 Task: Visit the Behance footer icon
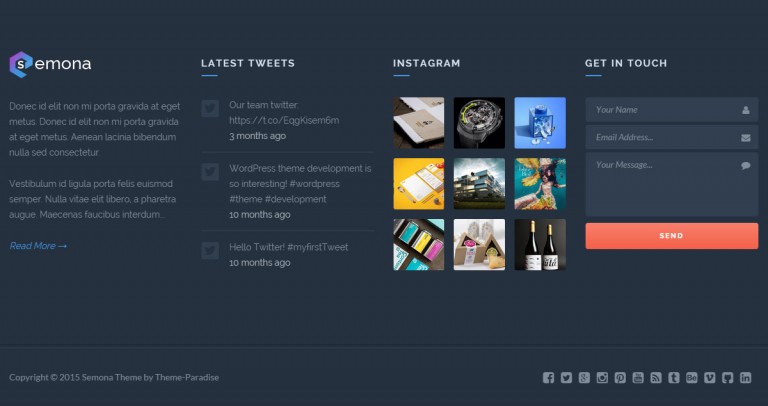click(692, 378)
